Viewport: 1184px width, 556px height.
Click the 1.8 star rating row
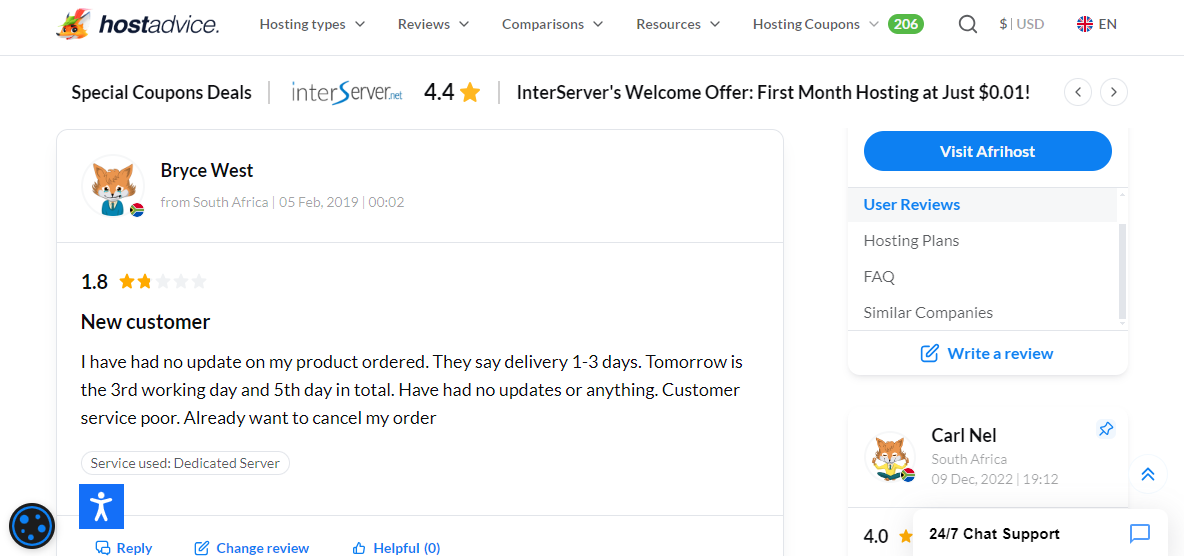pos(143,283)
